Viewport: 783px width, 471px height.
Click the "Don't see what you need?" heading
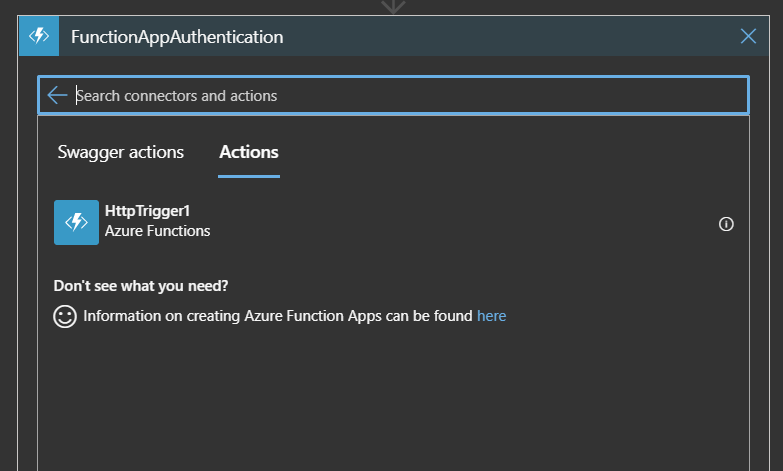point(141,286)
